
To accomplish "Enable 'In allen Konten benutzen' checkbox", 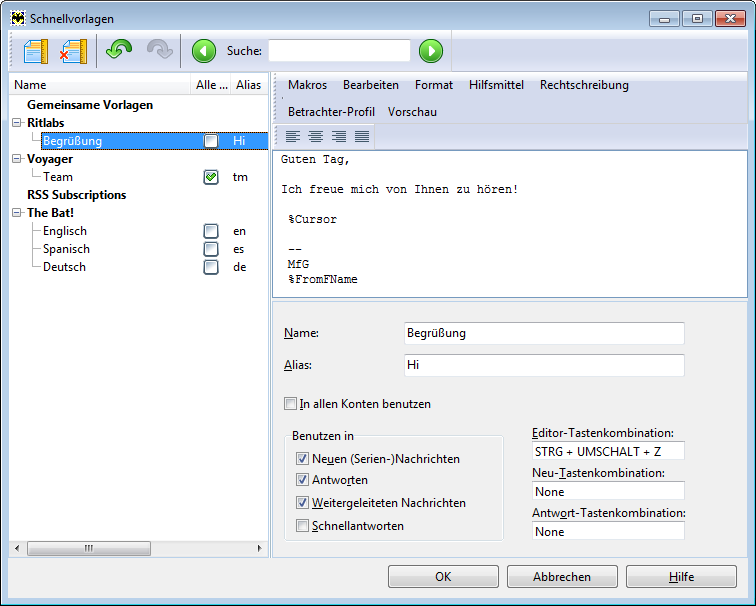I will [x=291, y=404].
